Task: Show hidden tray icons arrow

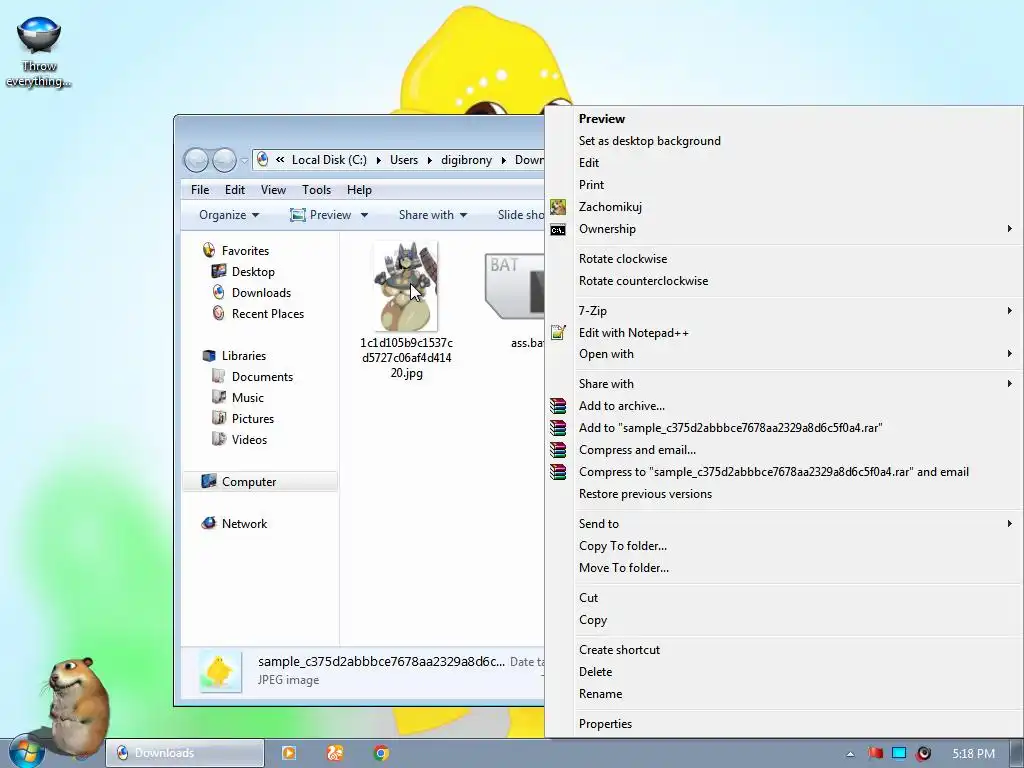Action: click(850, 754)
